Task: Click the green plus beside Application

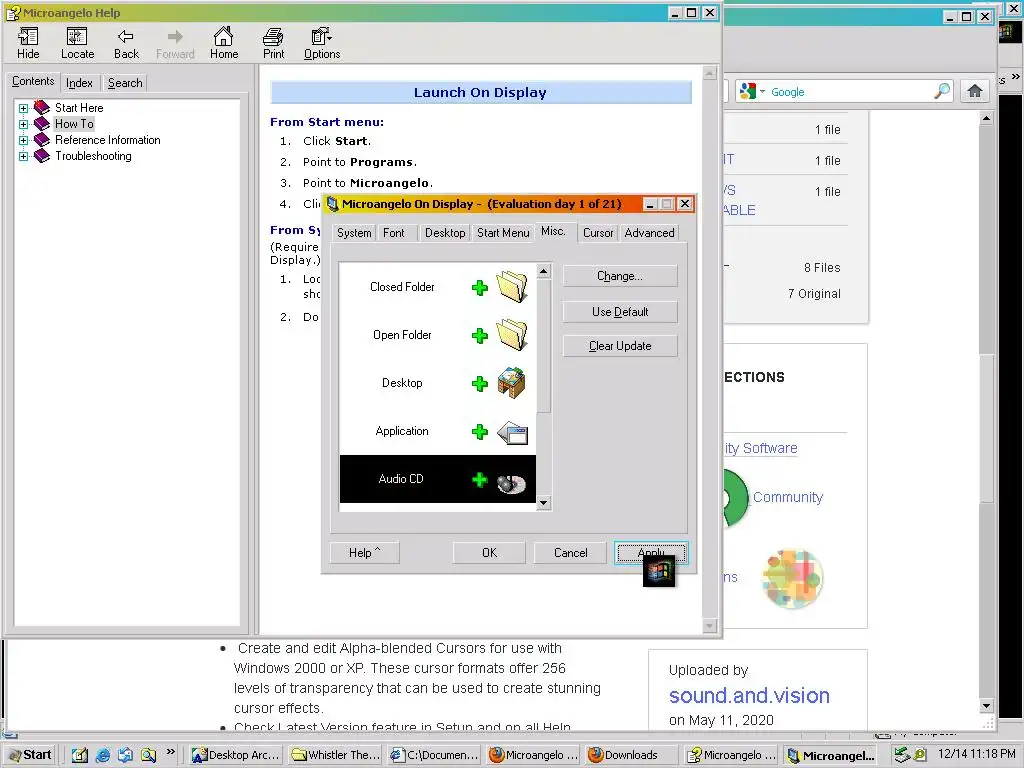Action: click(x=480, y=432)
